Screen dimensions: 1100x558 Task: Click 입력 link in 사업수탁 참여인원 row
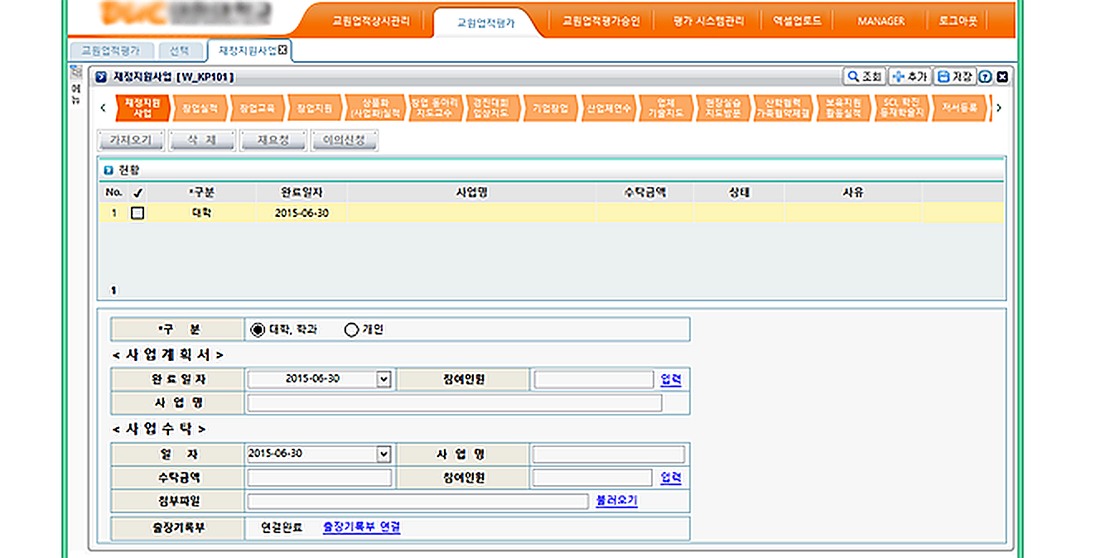671,477
